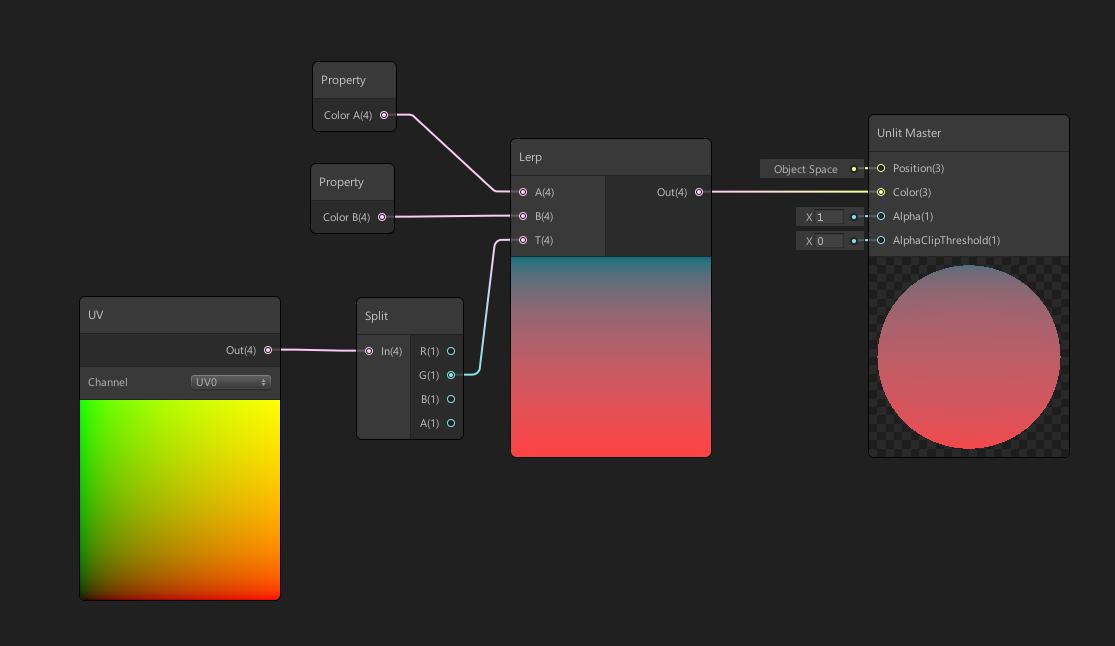Click the In(4) input port on Split node
The width and height of the screenshot is (1115, 646).
pyautogui.click(x=368, y=351)
